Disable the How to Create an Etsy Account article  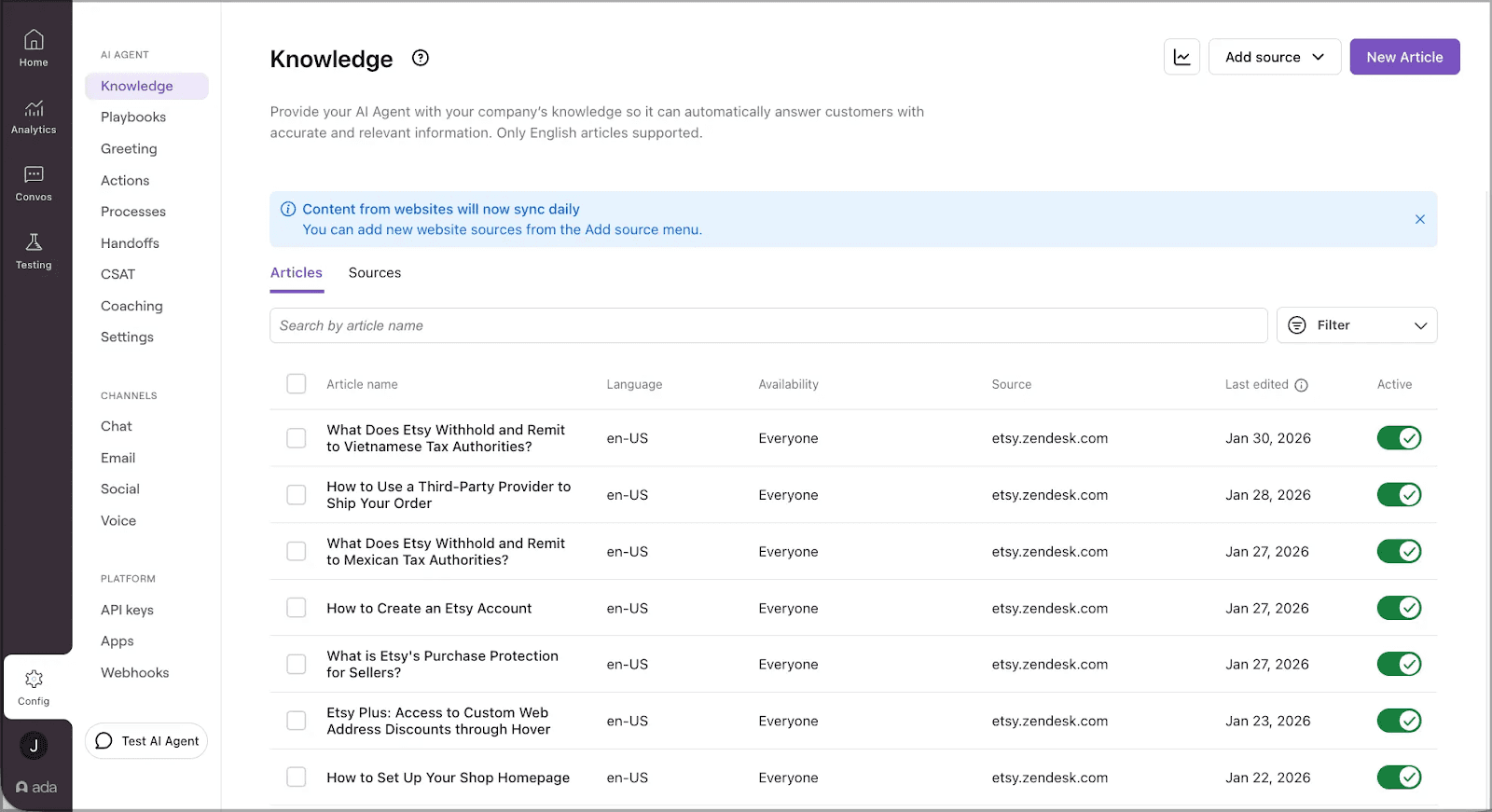point(1399,608)
